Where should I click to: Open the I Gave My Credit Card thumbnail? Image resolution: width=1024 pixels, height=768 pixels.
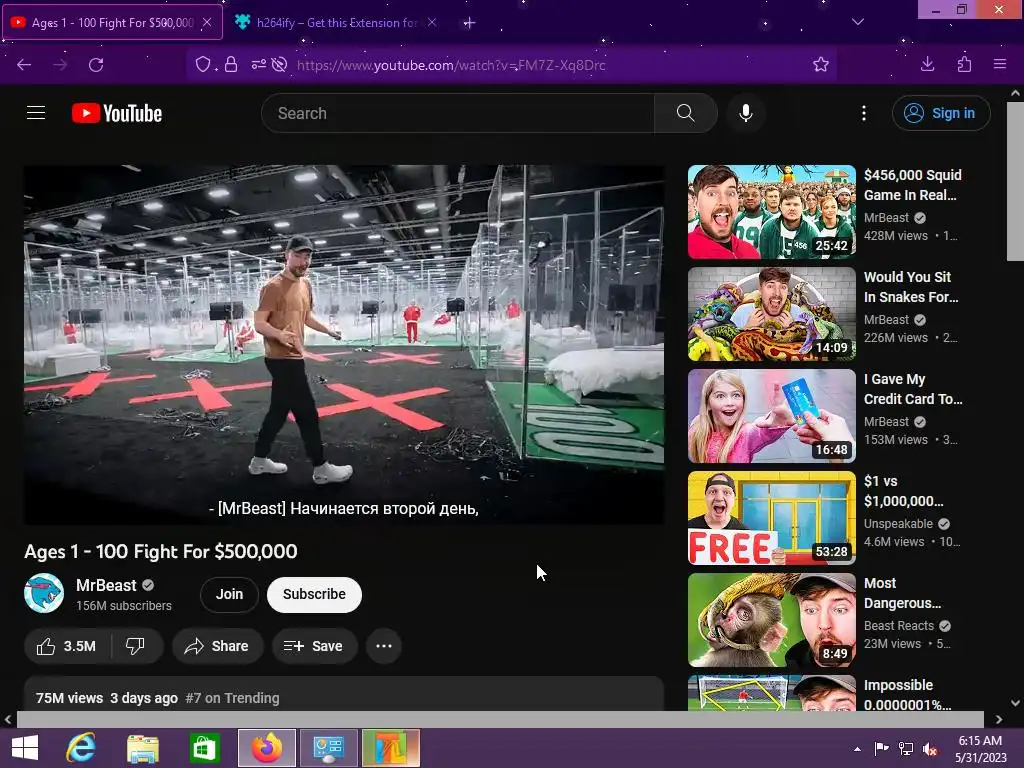click(771, 415)
